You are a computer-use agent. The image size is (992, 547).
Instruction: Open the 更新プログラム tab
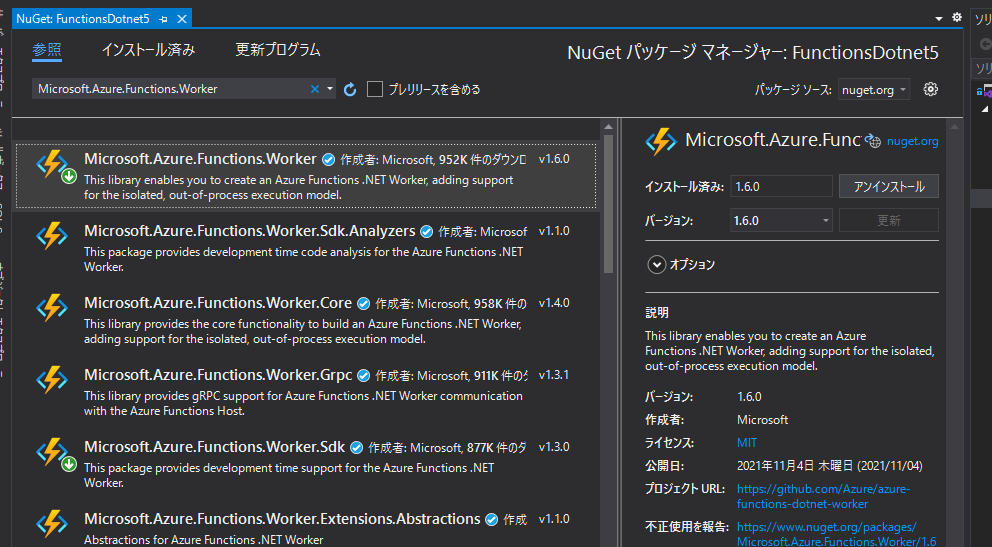coord(278,50)
